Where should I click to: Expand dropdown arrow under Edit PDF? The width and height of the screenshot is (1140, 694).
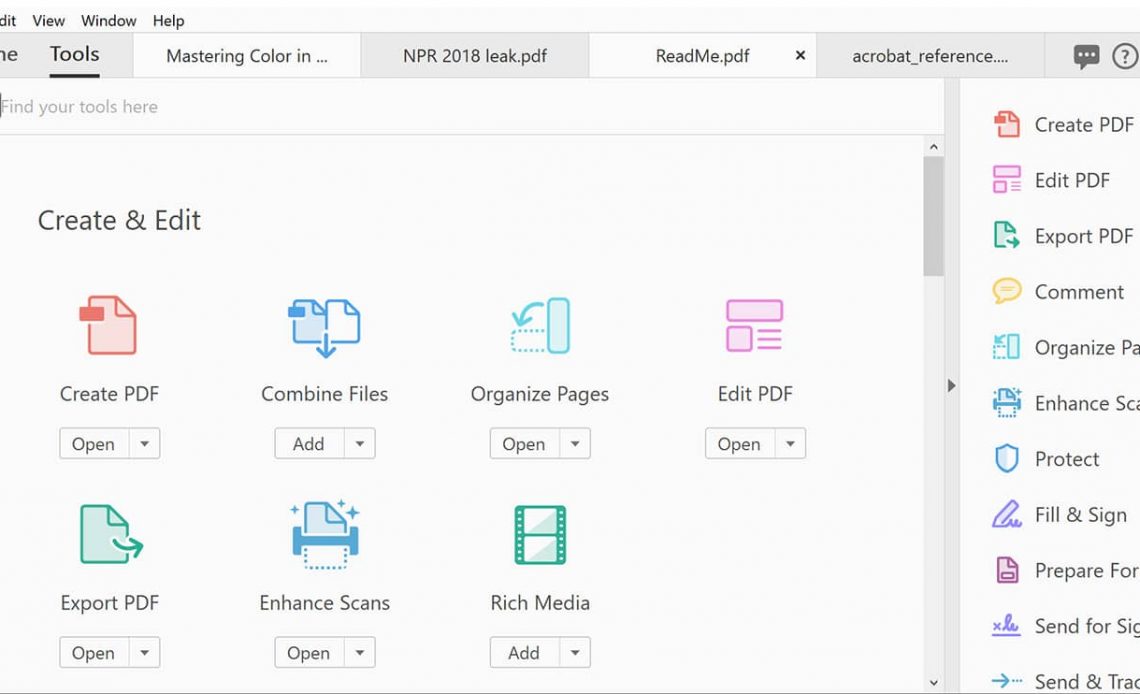(x=790, y=444)
